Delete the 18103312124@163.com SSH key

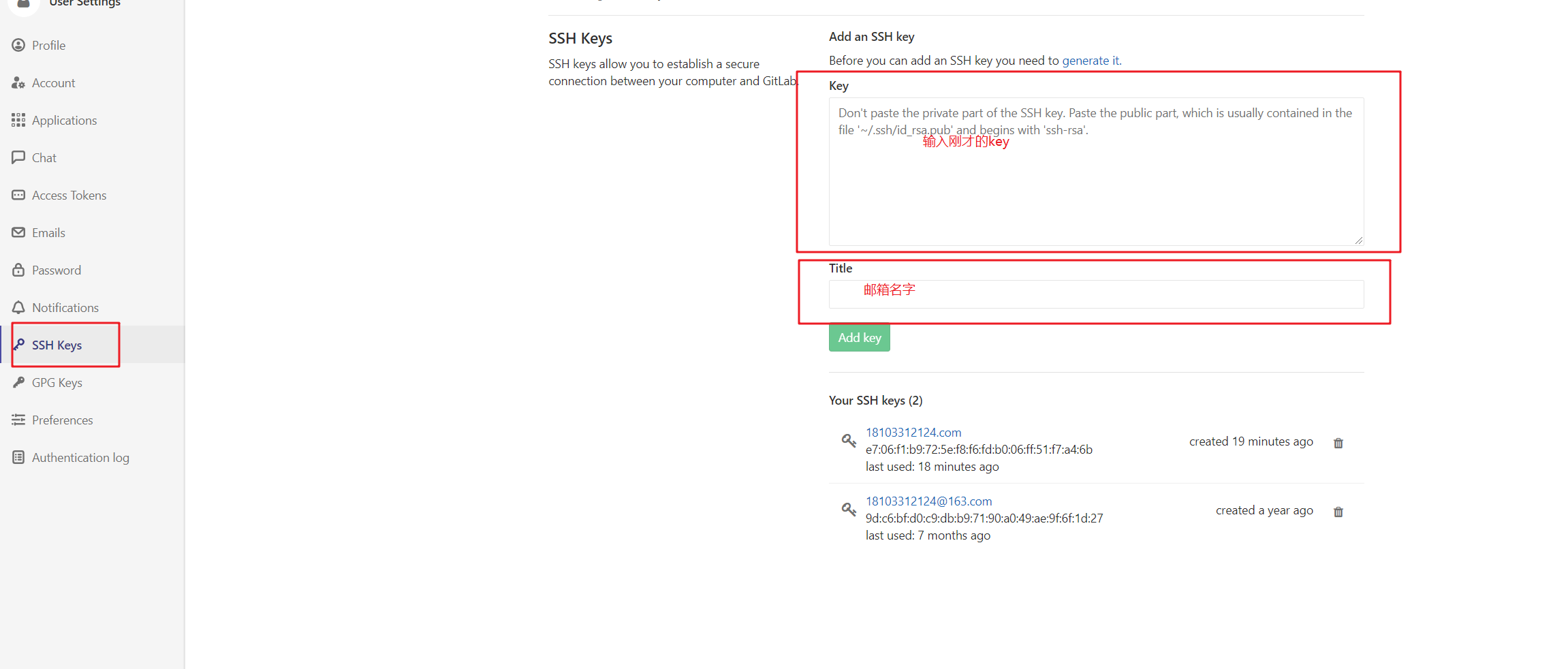pyautogui.click(x=1338, y=511)
